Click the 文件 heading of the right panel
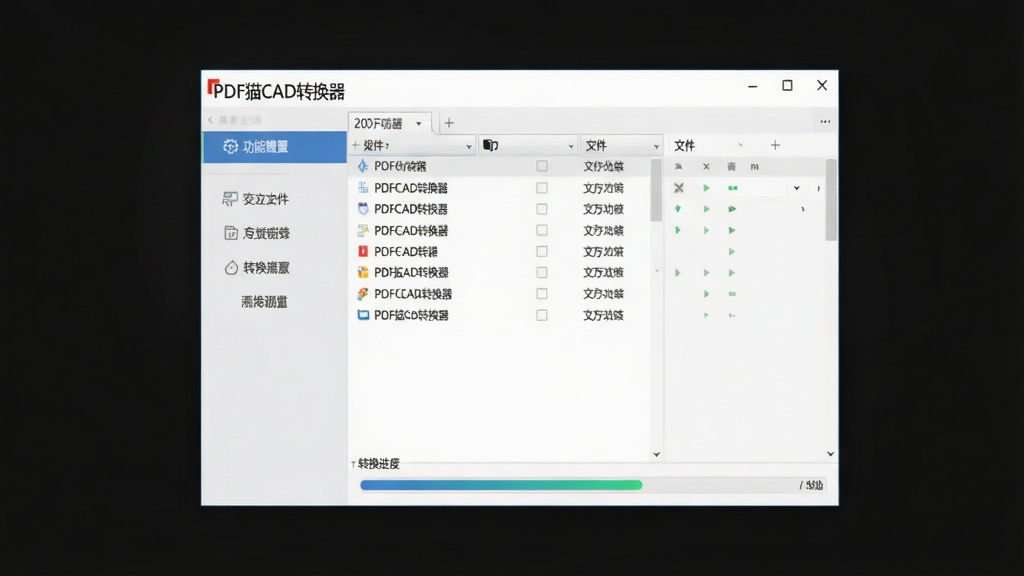Viewport: 1024px width, 576px height. click(x=684, y=145)
